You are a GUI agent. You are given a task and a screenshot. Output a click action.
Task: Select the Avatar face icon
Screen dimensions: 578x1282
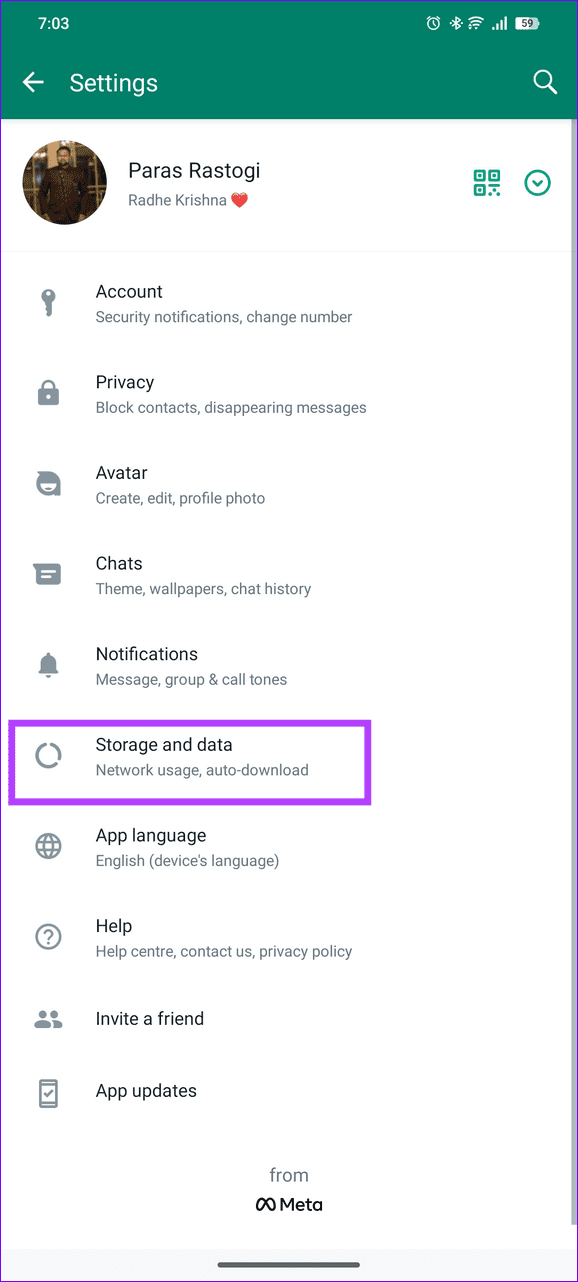click(x=48, y=483)
